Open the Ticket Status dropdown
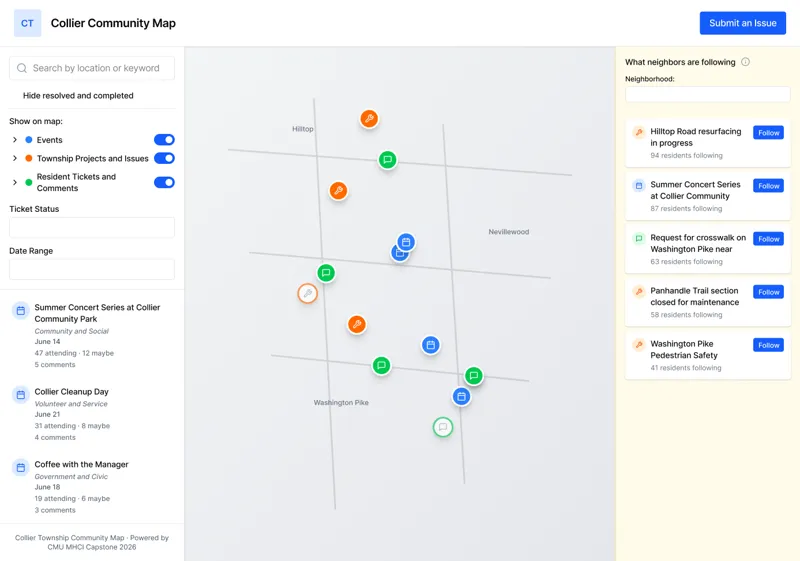800x561 pixels. 92,227
